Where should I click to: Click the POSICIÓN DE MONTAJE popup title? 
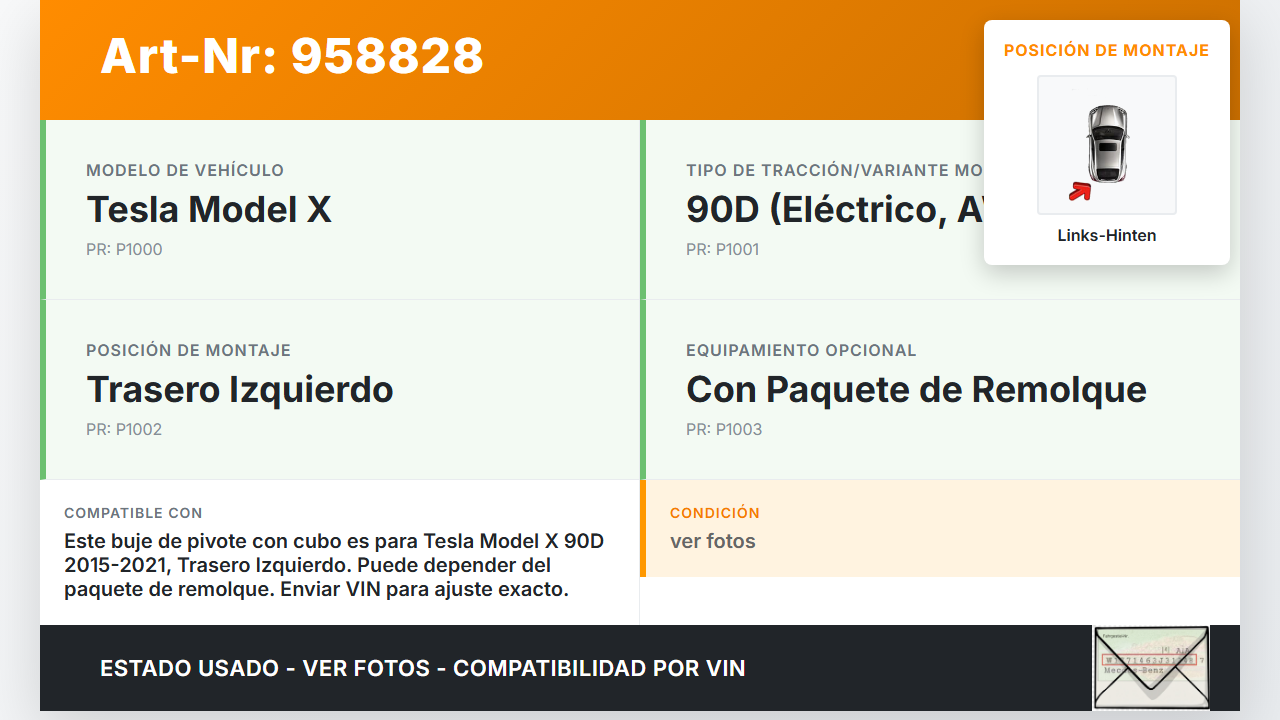point(1107,50)
